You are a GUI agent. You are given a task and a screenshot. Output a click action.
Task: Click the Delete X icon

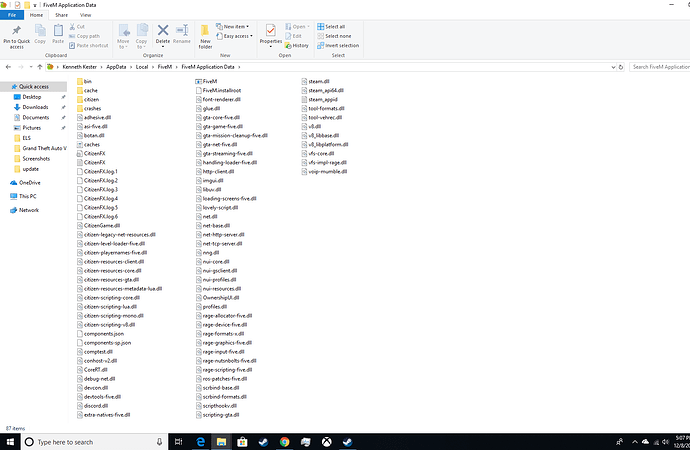[163, 30]
